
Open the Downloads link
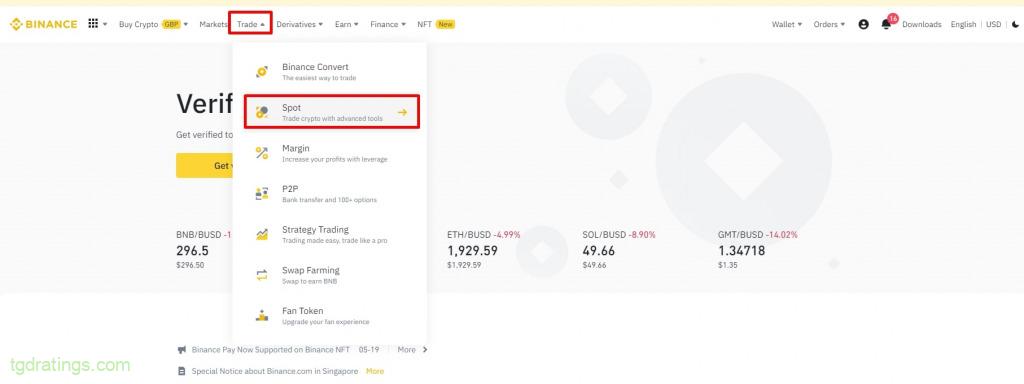921,24
